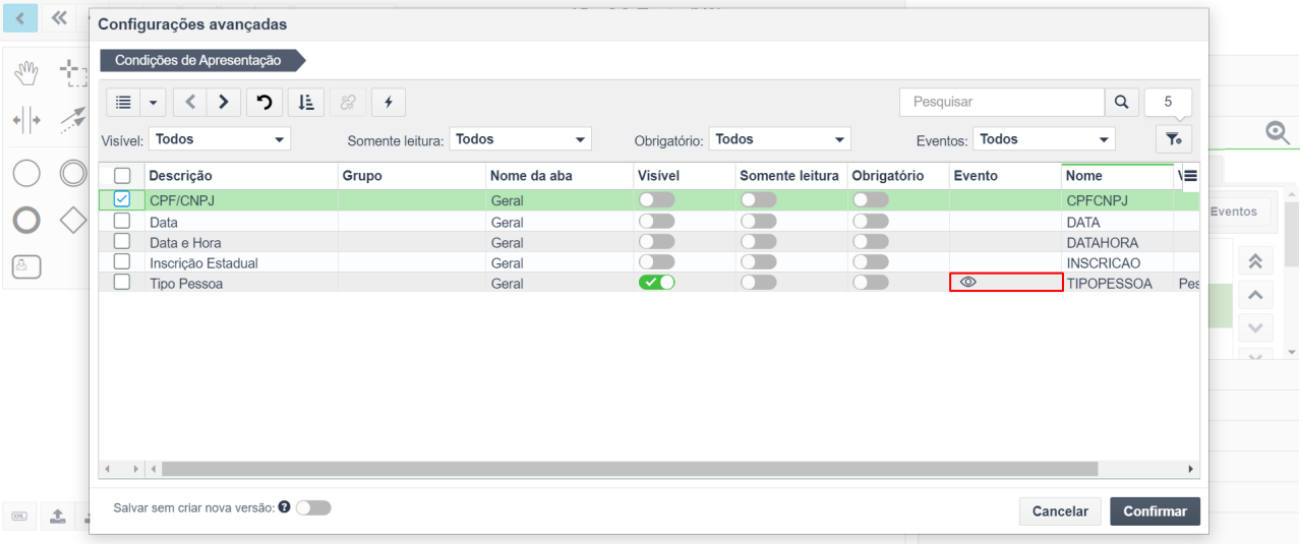This screenshot has height=544, width=1302.
Task: Toggle Visível switch for CPF/CNPJ
Action: tap(657, 200)
